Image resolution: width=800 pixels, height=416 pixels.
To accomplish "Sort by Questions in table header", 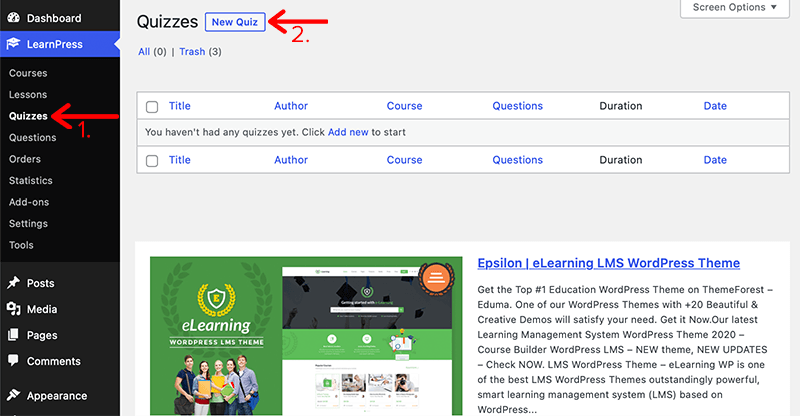I will 517,106.
